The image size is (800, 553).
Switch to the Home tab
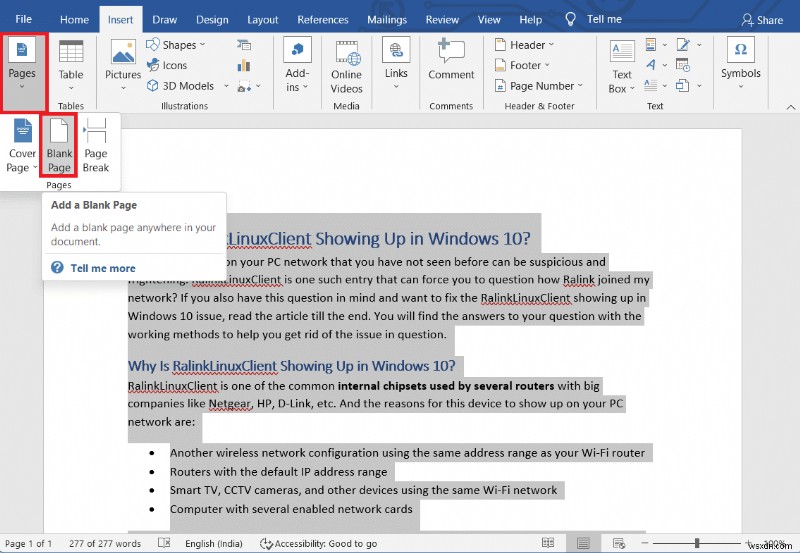pos(74,19)
